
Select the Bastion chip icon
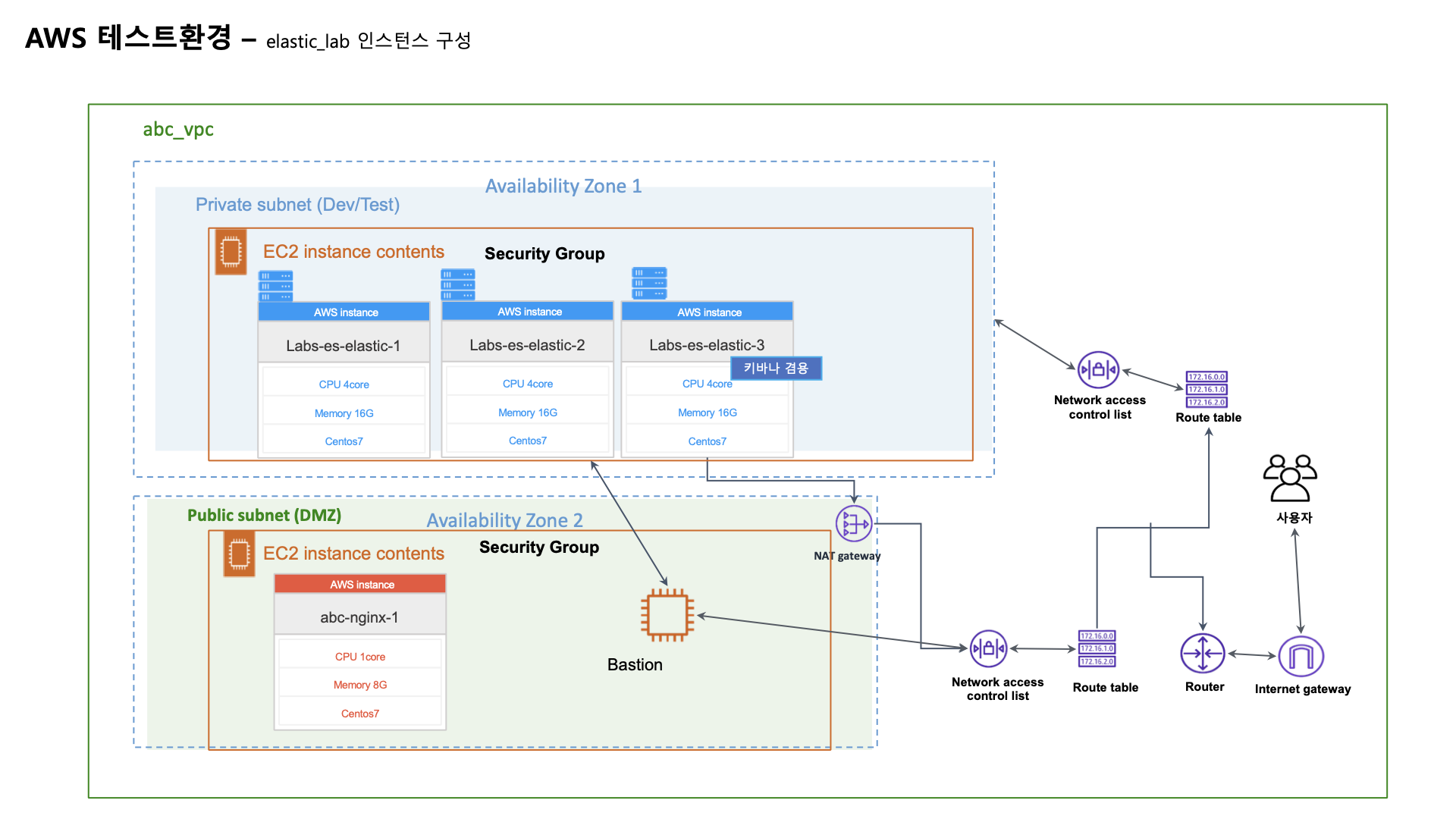click(667, 615)
